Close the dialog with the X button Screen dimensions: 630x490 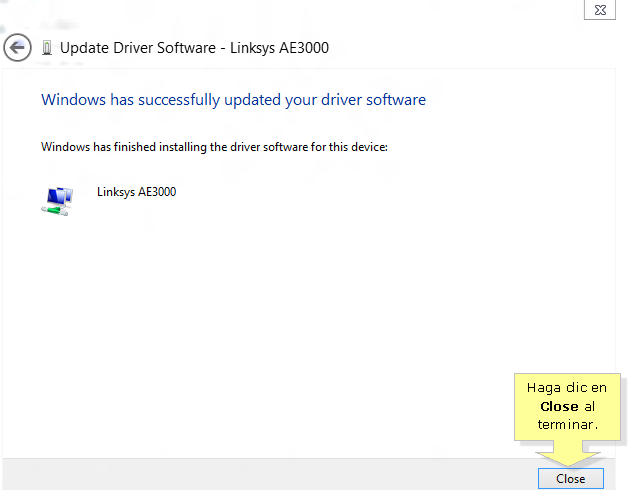[x=600, y=10]
